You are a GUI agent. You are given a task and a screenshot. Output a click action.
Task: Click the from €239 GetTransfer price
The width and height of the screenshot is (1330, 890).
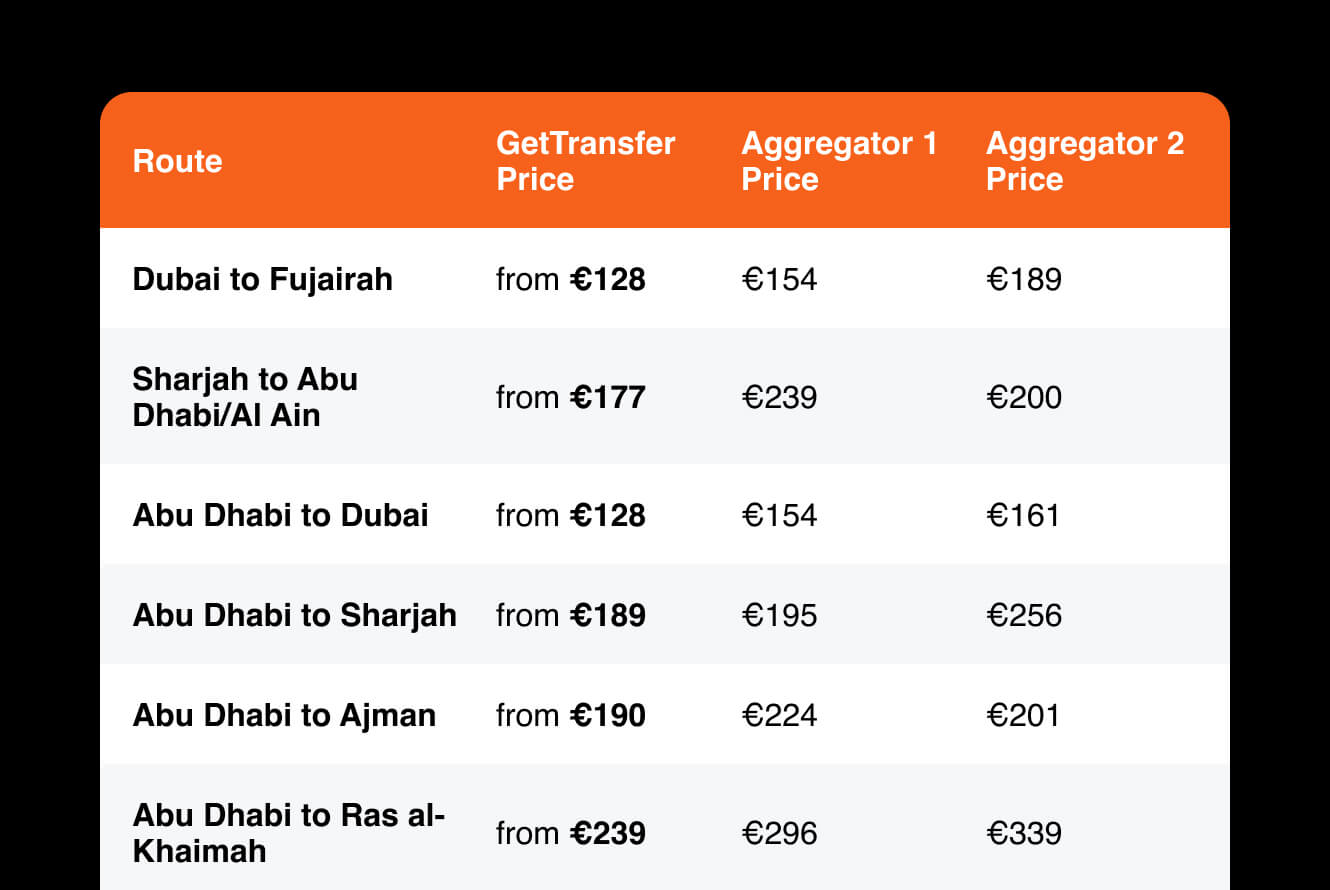click(x=571, y=833)
